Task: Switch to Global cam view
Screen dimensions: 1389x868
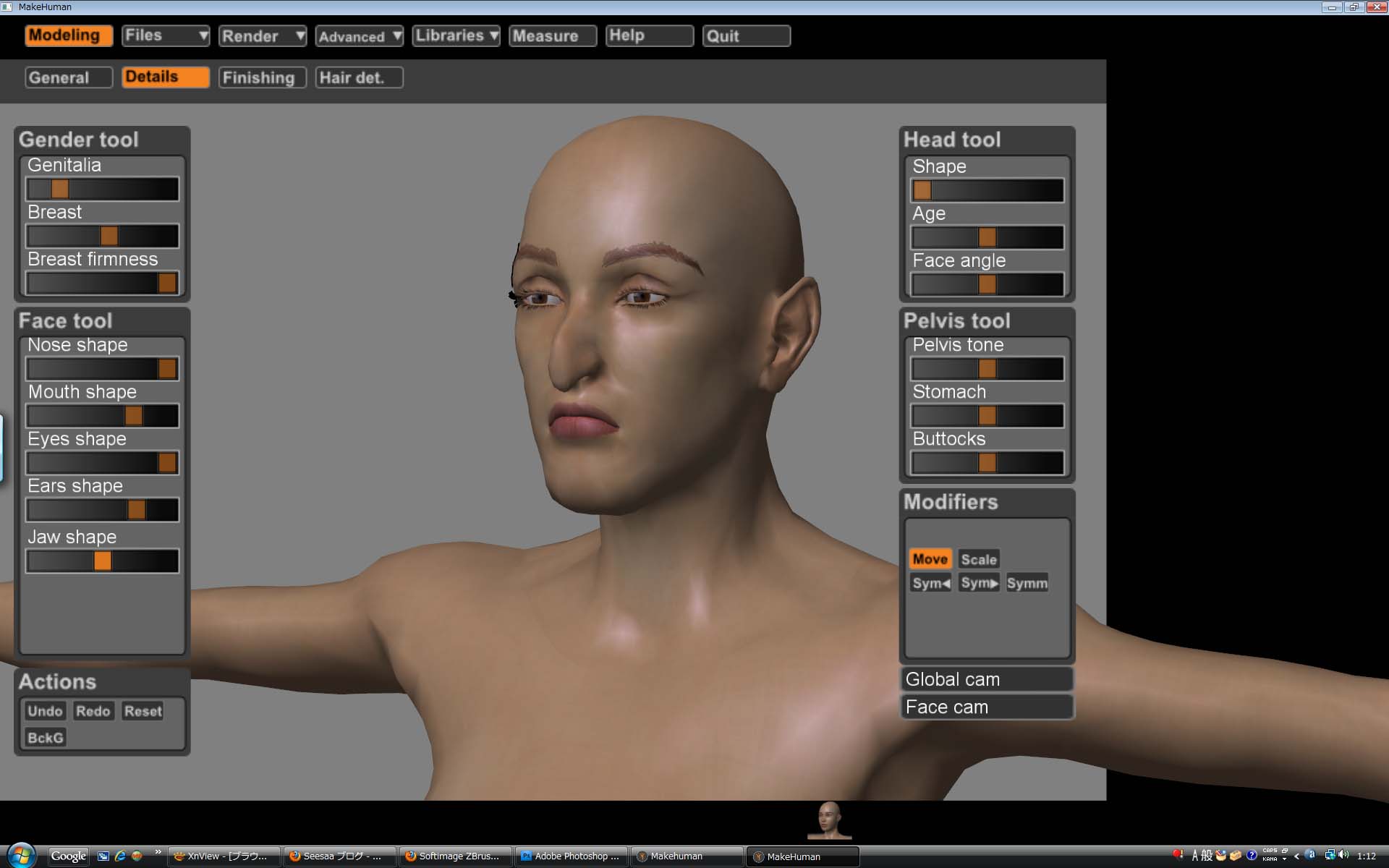Action: 987,678
